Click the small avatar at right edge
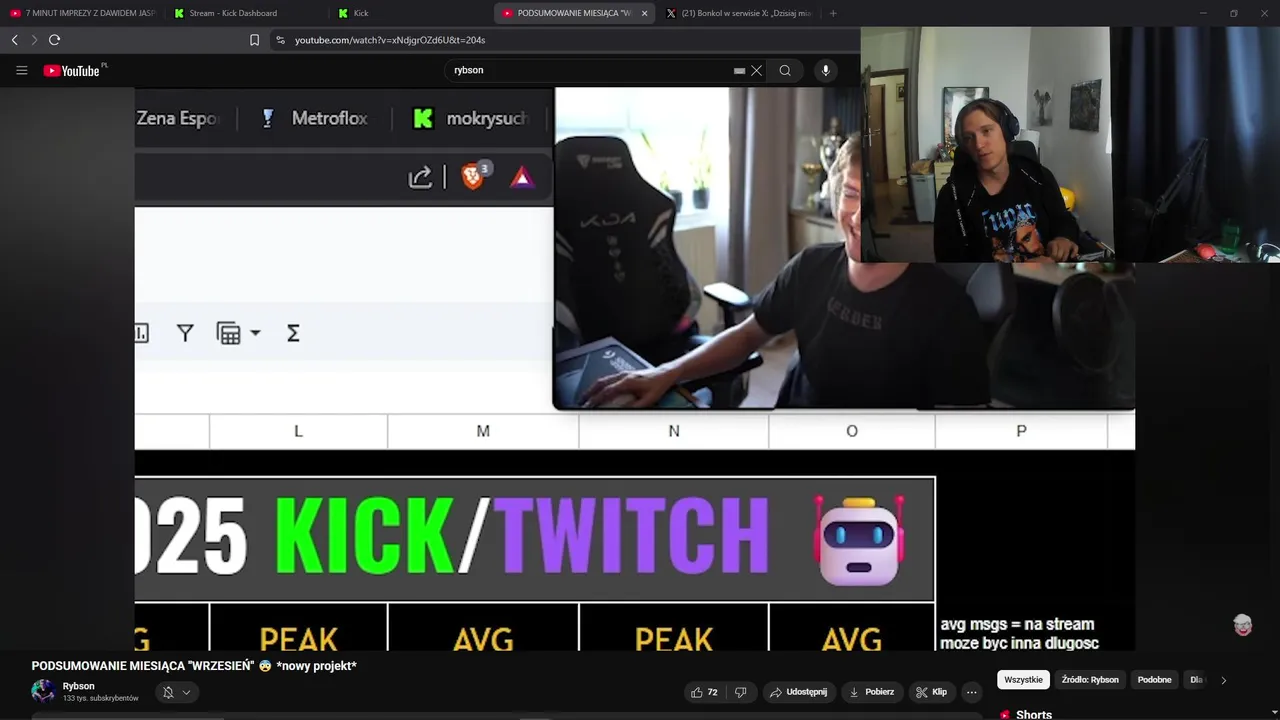1280x720 pixels. (1243, 625)
